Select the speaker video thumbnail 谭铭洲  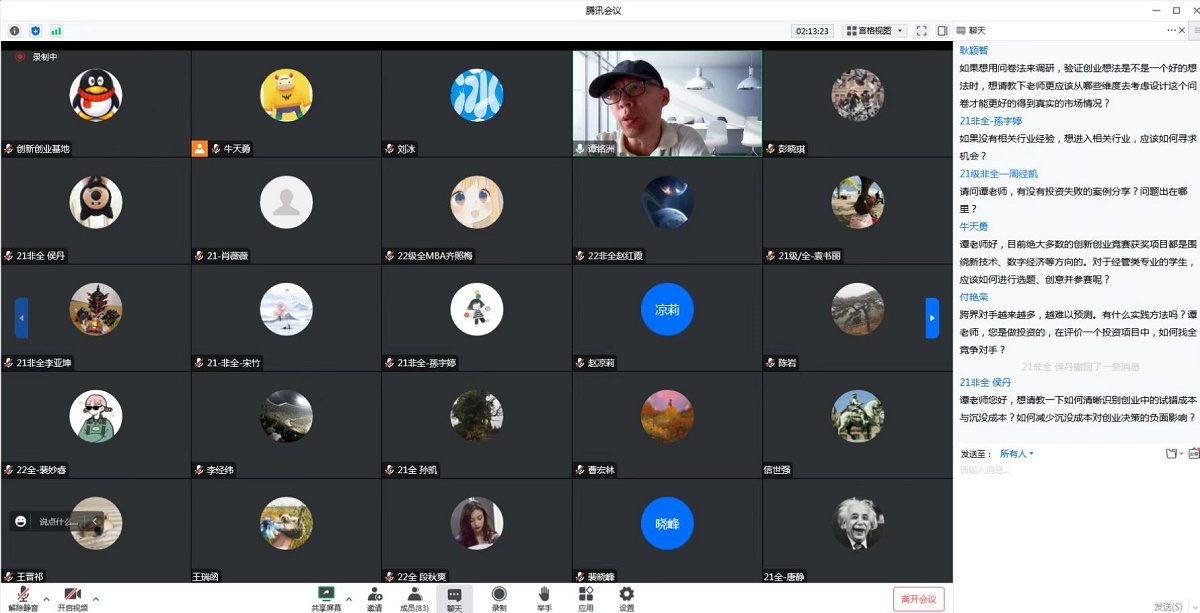click(x=667, y=103)
